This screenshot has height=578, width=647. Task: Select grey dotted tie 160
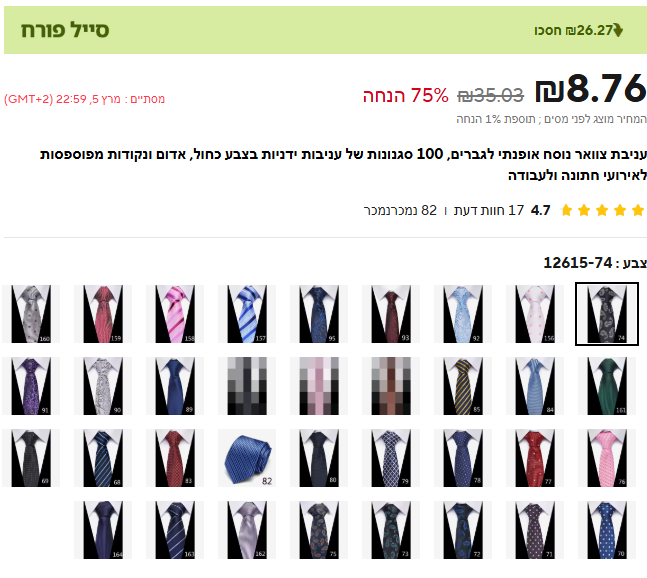tap(31, 314)
